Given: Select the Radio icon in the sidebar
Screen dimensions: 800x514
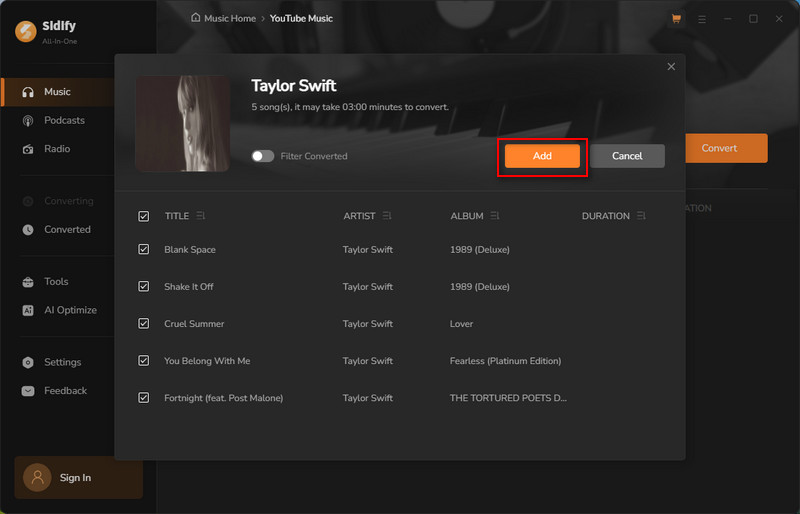Looking at the screenshot, I should 28,149.
